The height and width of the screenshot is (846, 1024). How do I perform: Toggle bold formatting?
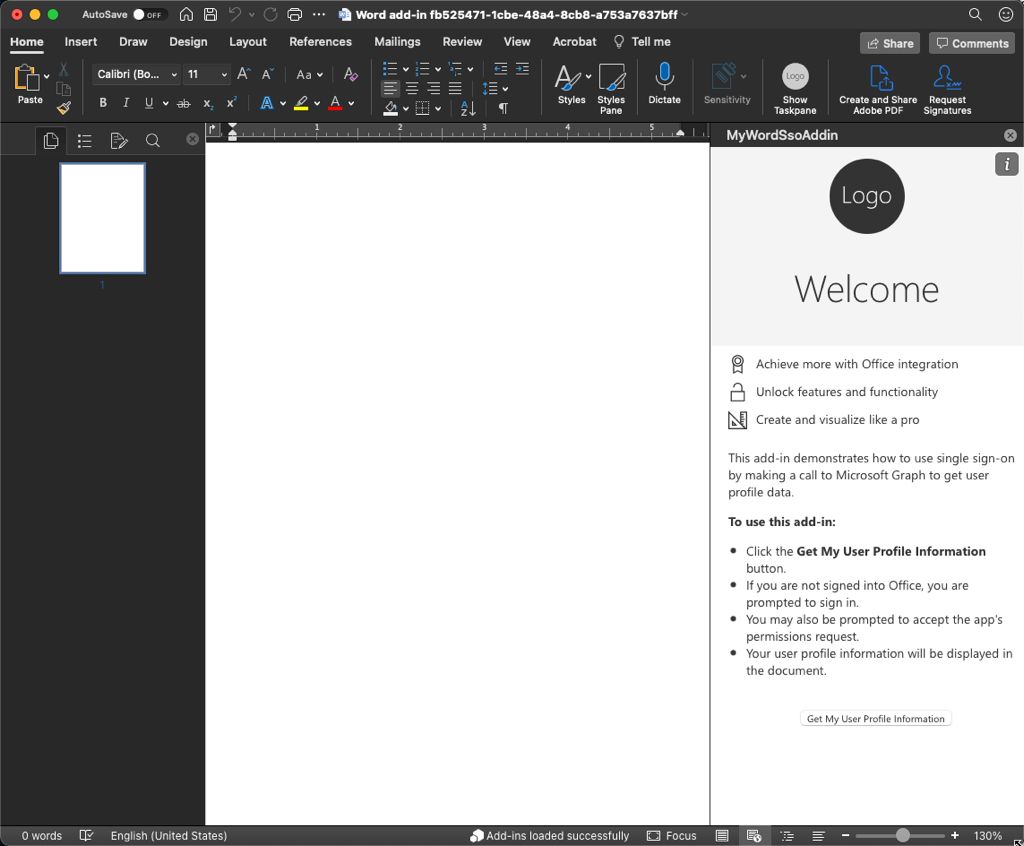[x=103, y=103]
